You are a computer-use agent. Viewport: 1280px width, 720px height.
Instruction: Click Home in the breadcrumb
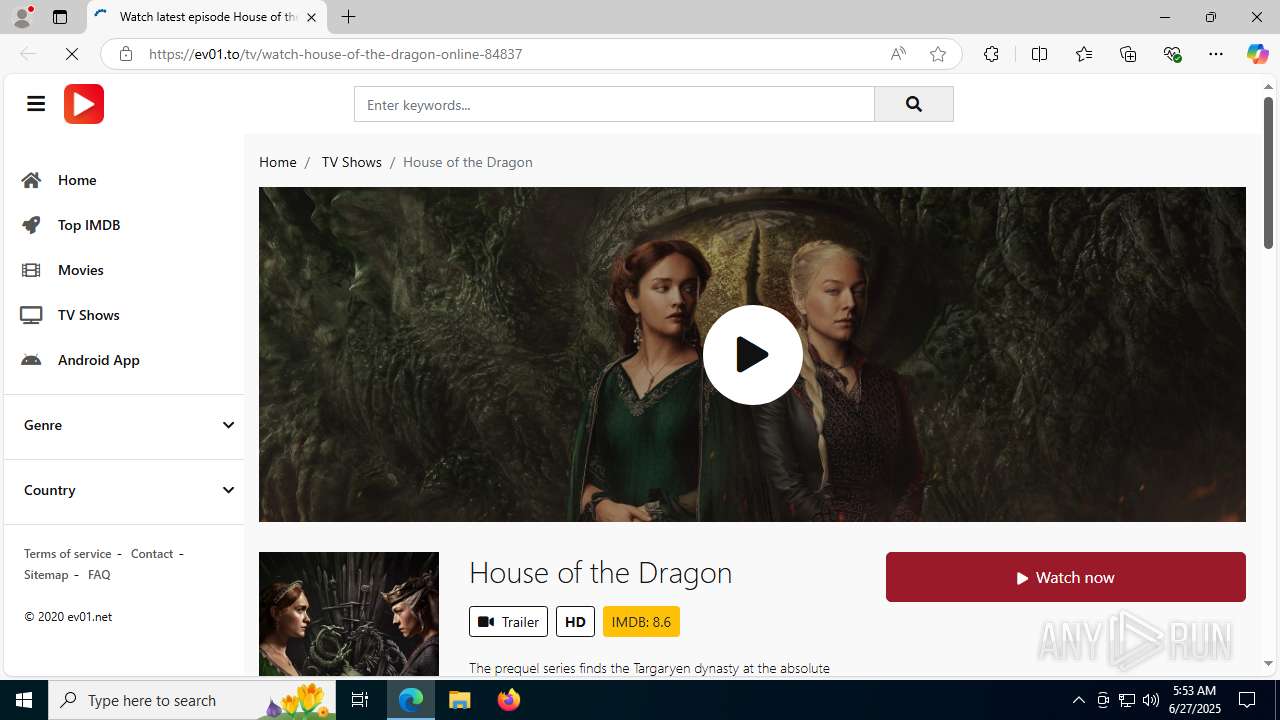pos(278,162)
